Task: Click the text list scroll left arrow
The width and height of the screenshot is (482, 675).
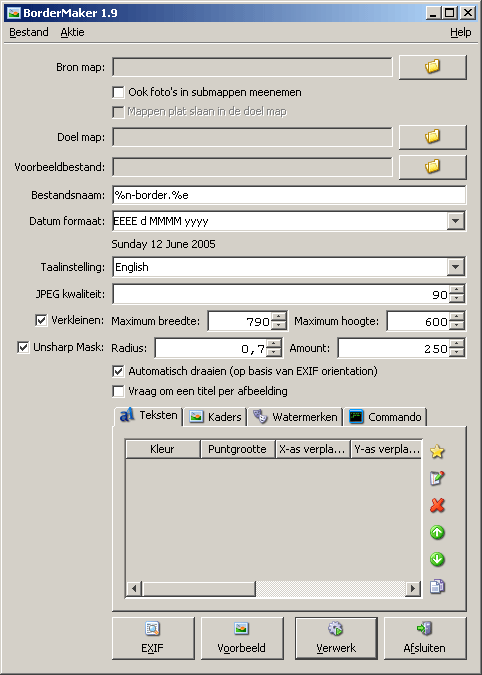Action: [134, 588]
